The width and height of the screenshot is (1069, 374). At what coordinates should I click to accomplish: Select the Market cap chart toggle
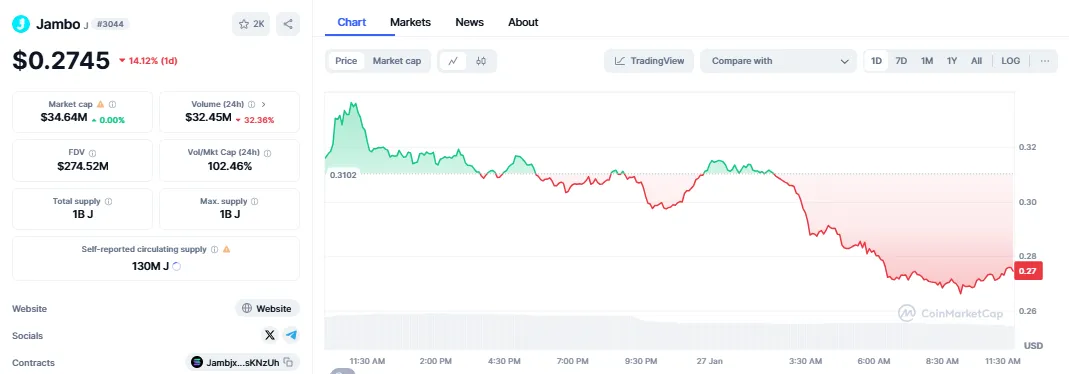click(397, 61)
